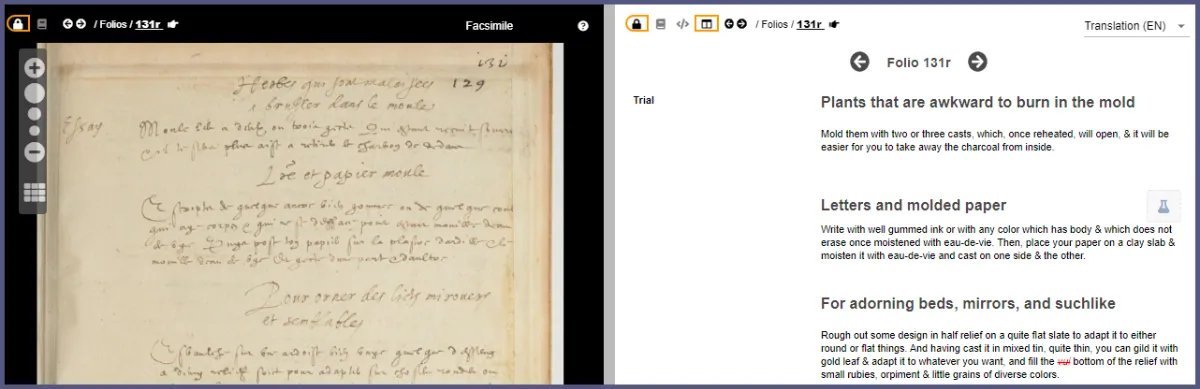Click the Folios breadcrumb in the facsimile pane
The width and height of the screenshot is (1200, 389).
(113, 24)
